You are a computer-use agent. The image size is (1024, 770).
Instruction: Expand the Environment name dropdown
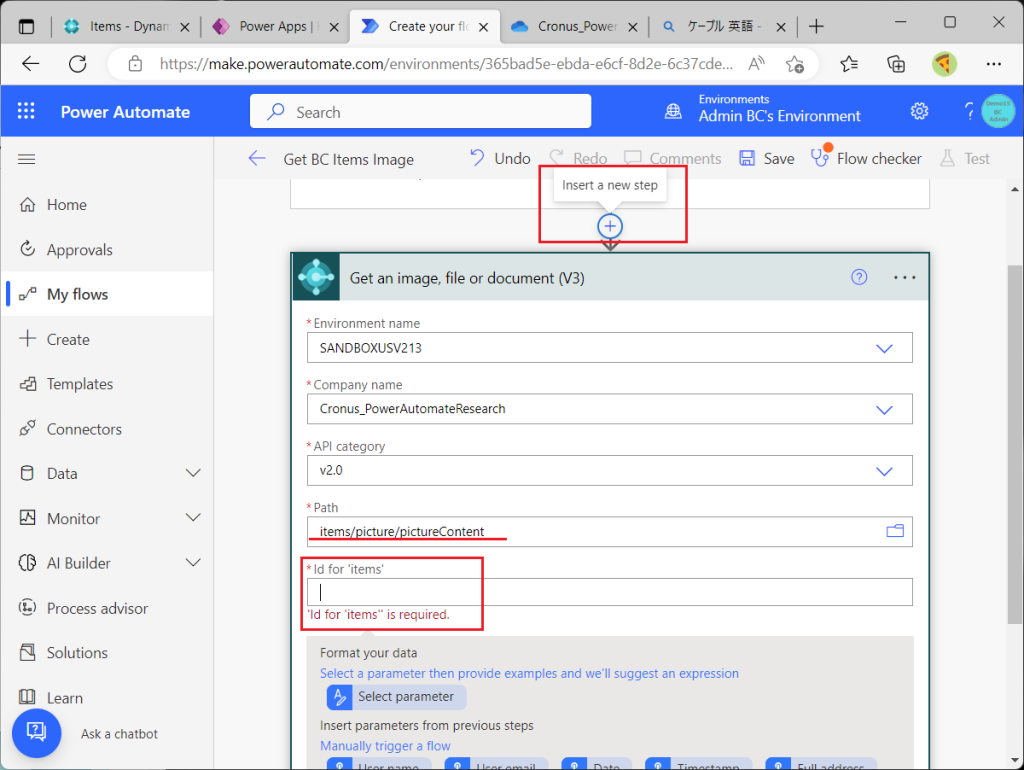click(884, 348)
